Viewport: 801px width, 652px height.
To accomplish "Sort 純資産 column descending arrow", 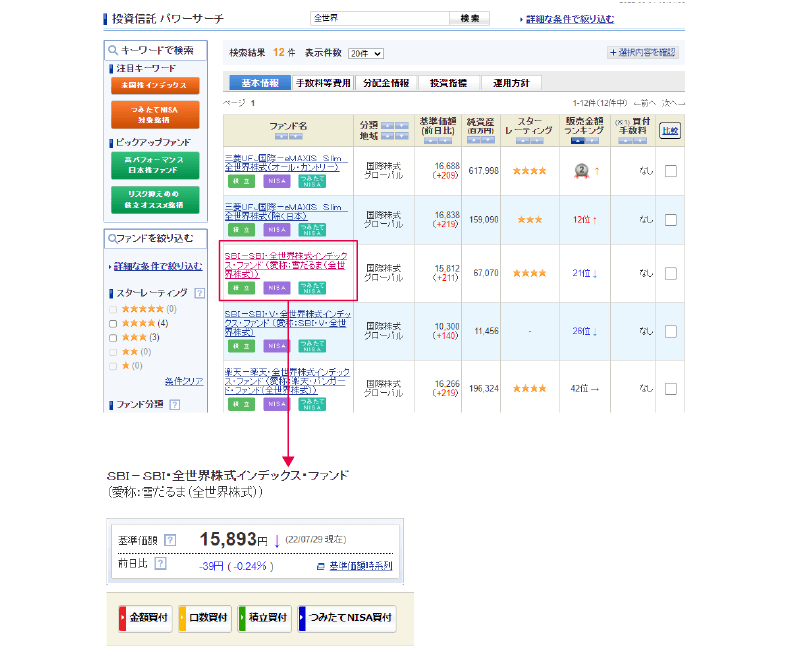I will 488,139.
